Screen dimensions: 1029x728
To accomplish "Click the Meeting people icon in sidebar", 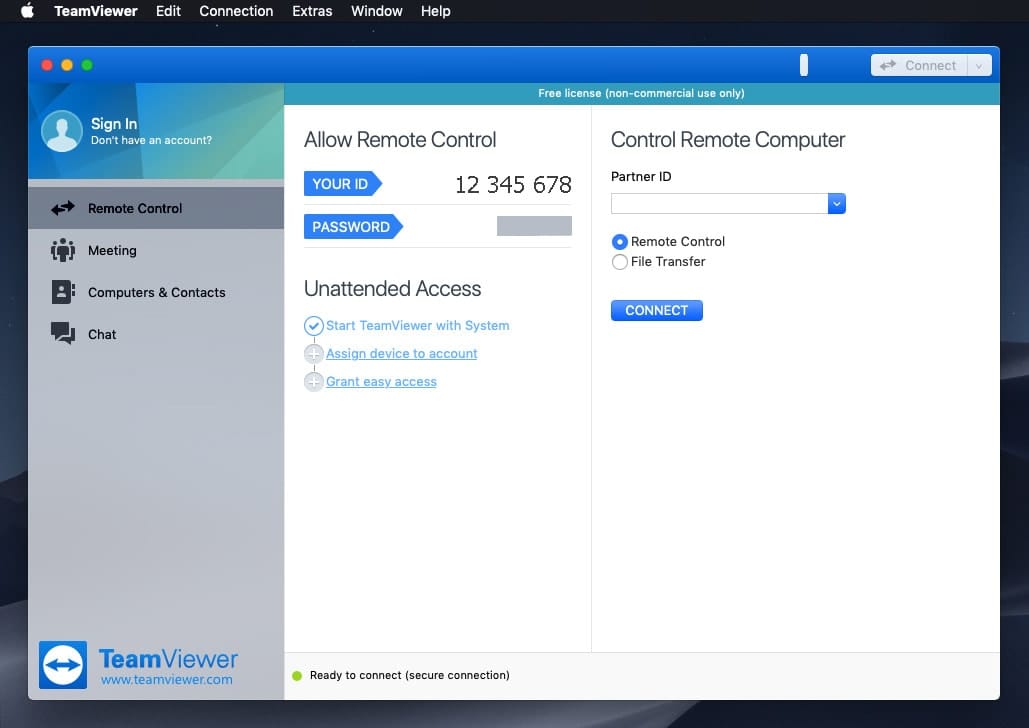I will click(63, 251).
